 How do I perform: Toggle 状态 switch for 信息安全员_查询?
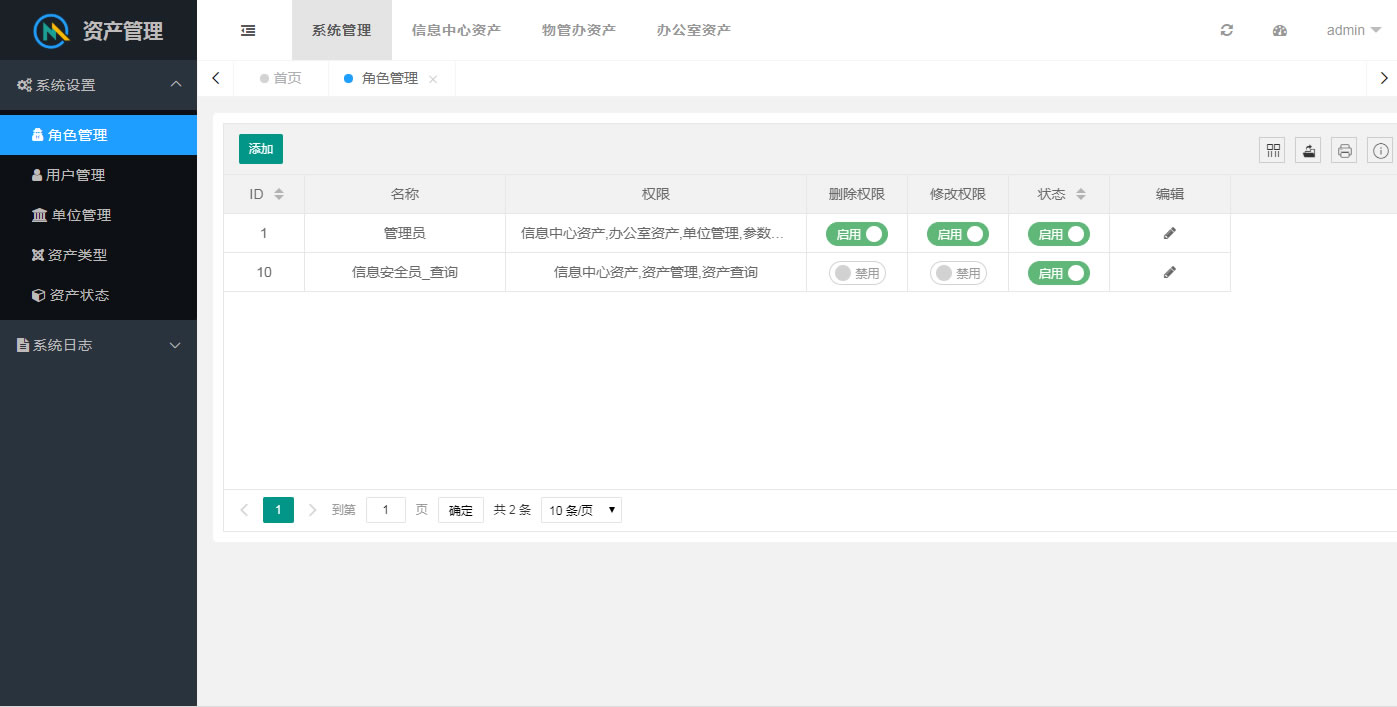[1058, 273]
